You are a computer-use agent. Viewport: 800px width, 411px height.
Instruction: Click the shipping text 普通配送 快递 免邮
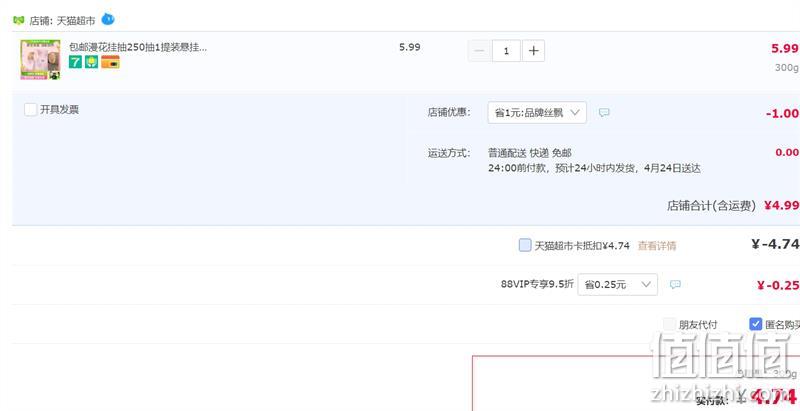(530, 152)
